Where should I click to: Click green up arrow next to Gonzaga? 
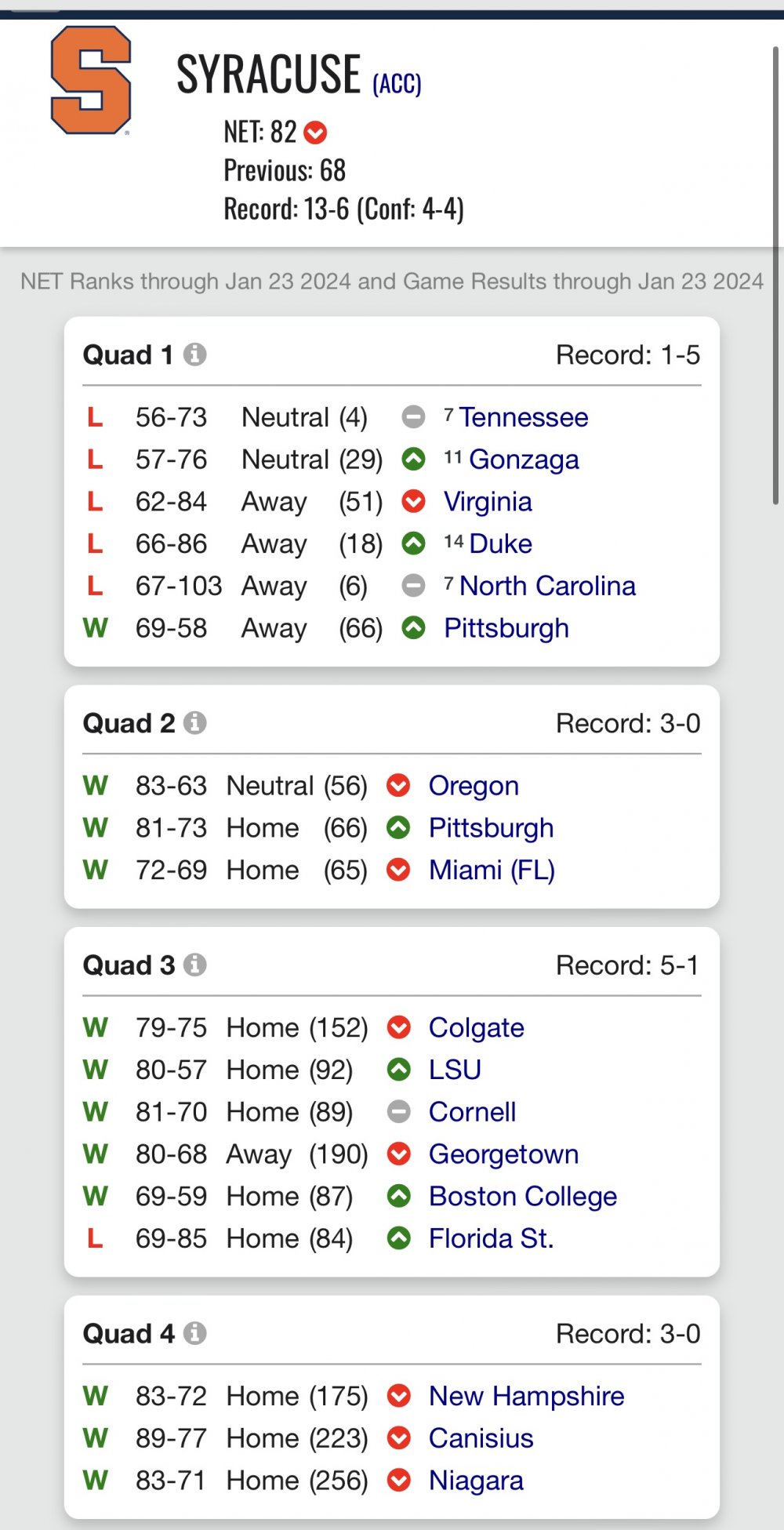click(x=413, y=459)
